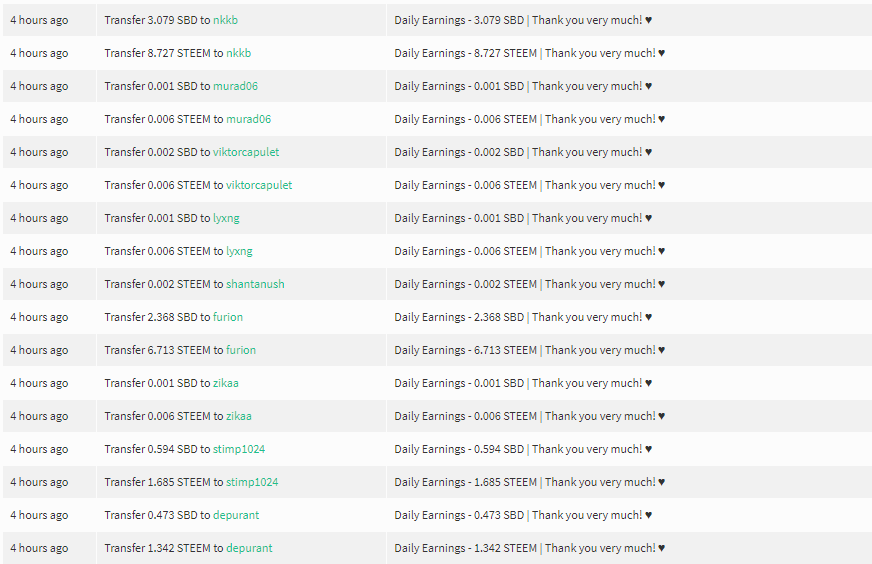The width and height of the screenshot is (872, 564).
Task: Click '4 hours ago' in depurant 1.342 STEEM row
Action: pos(39,548)
